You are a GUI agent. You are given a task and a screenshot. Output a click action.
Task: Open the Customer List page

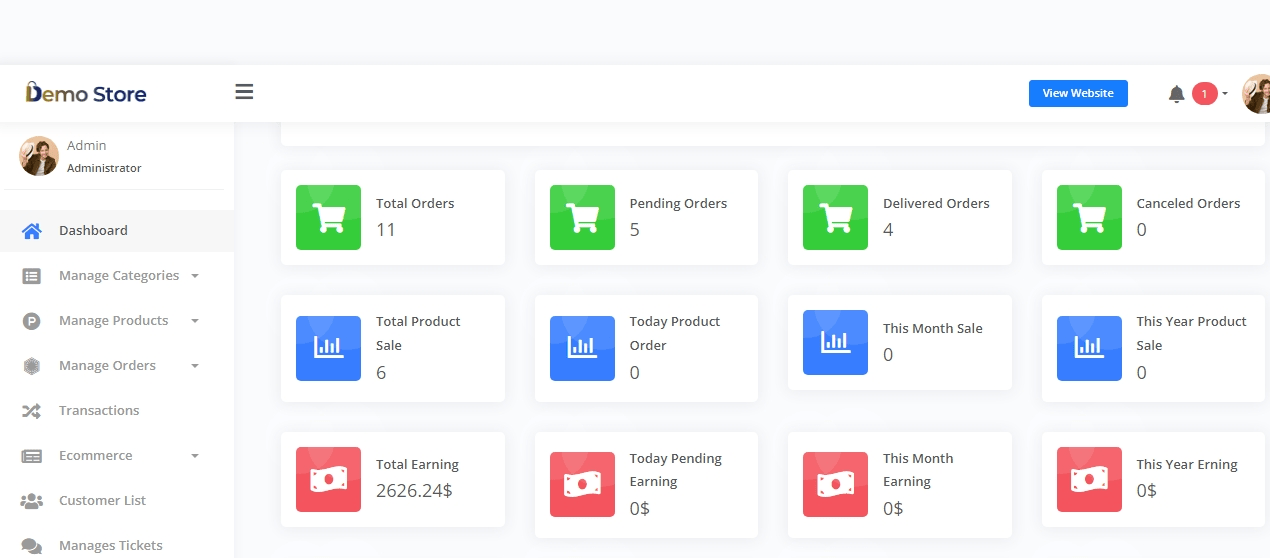[x=102, y=501]
